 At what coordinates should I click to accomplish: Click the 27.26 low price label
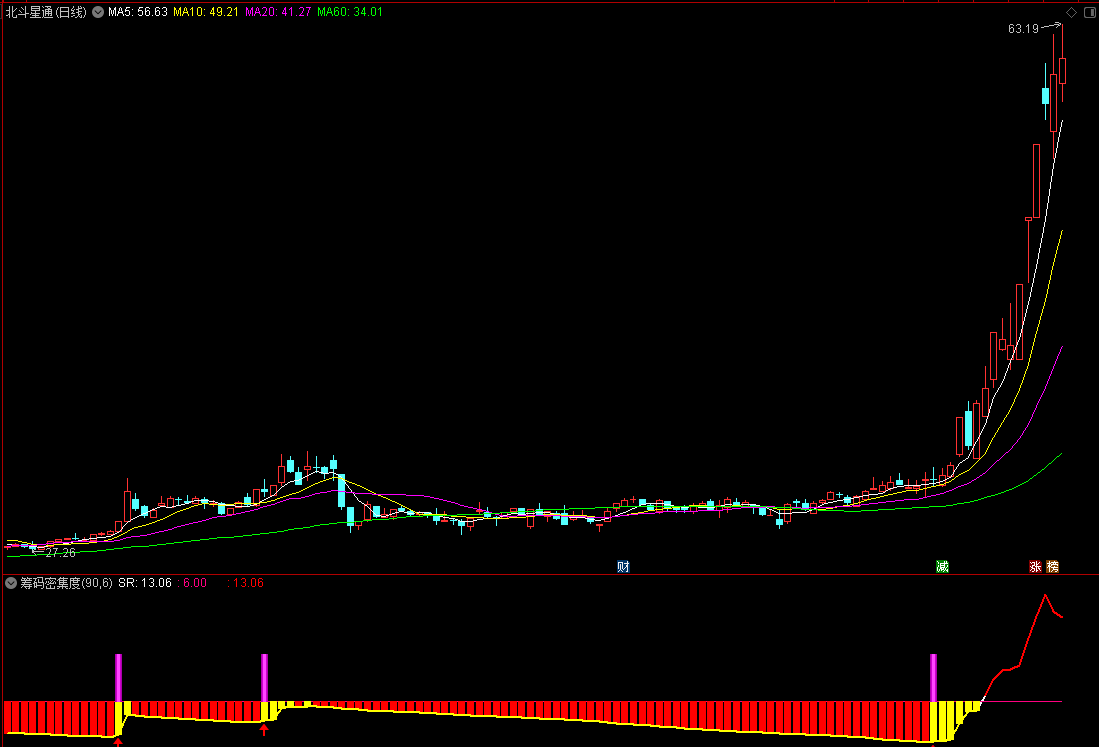[60, 553]
